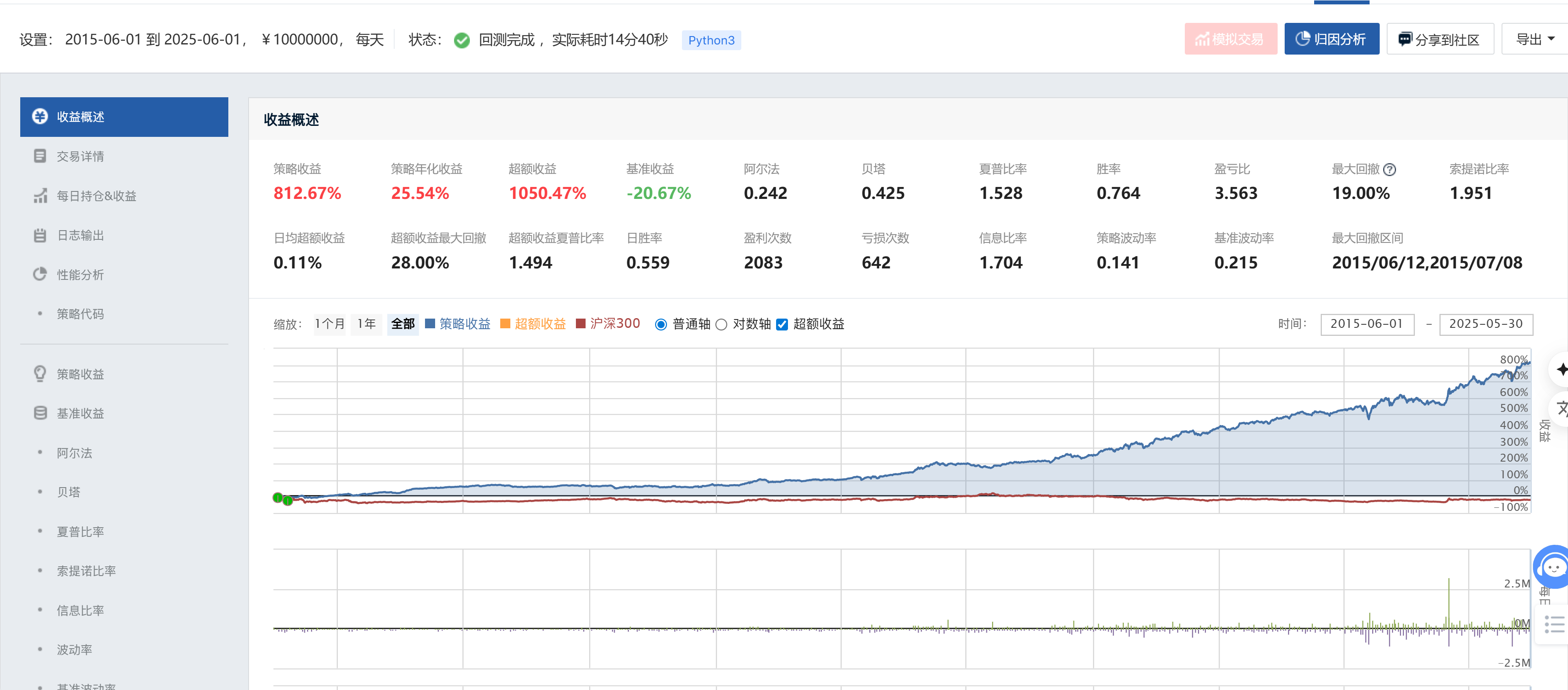Click the 策略年化收益 value 25.54%
The height and width of the screenshot is (690, 1568).
pos(420,194)
